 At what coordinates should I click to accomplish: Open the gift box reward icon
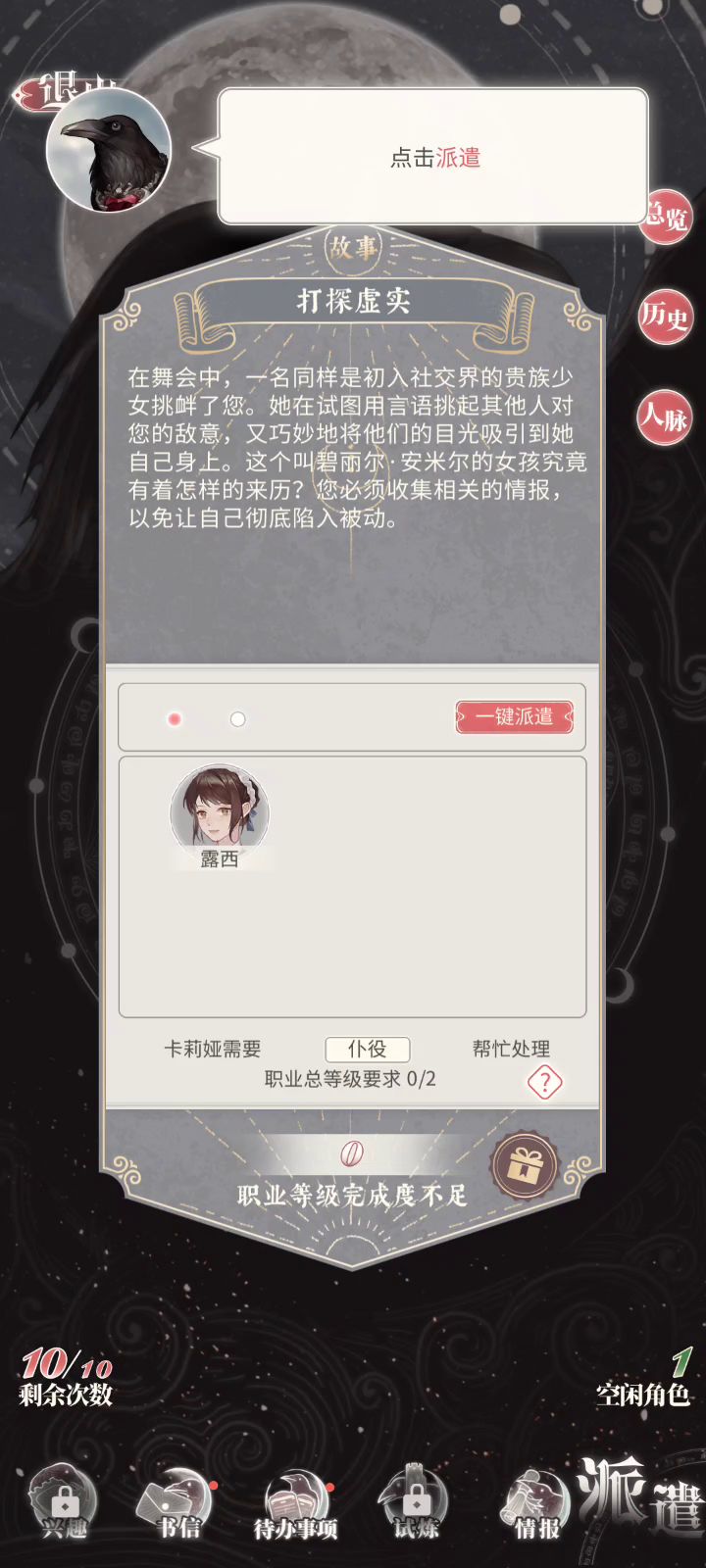pyautogui.click(x=525, y=1166)
